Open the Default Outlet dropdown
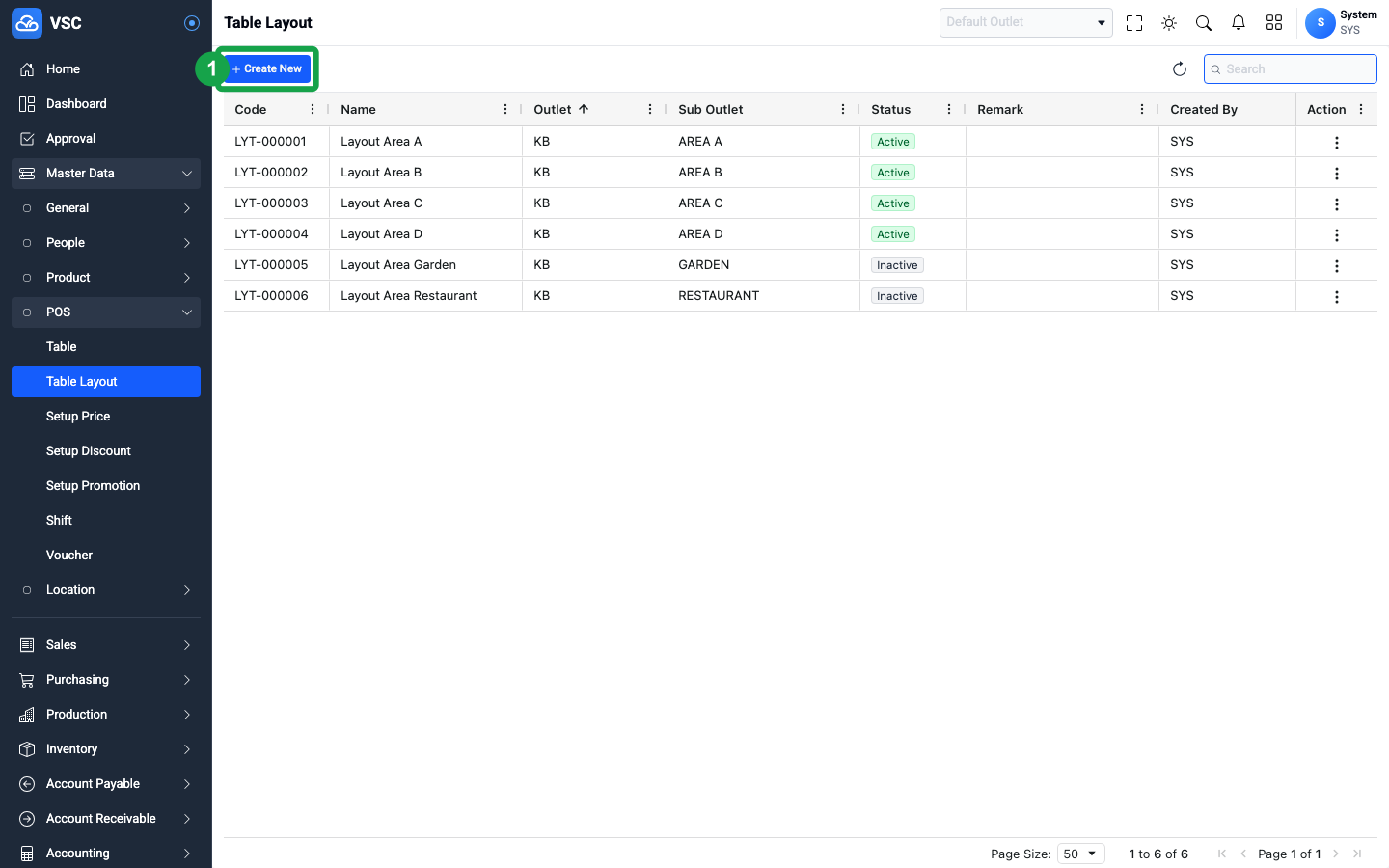The width and height of the screenshot is (1389, 868). click(1026, 22)
